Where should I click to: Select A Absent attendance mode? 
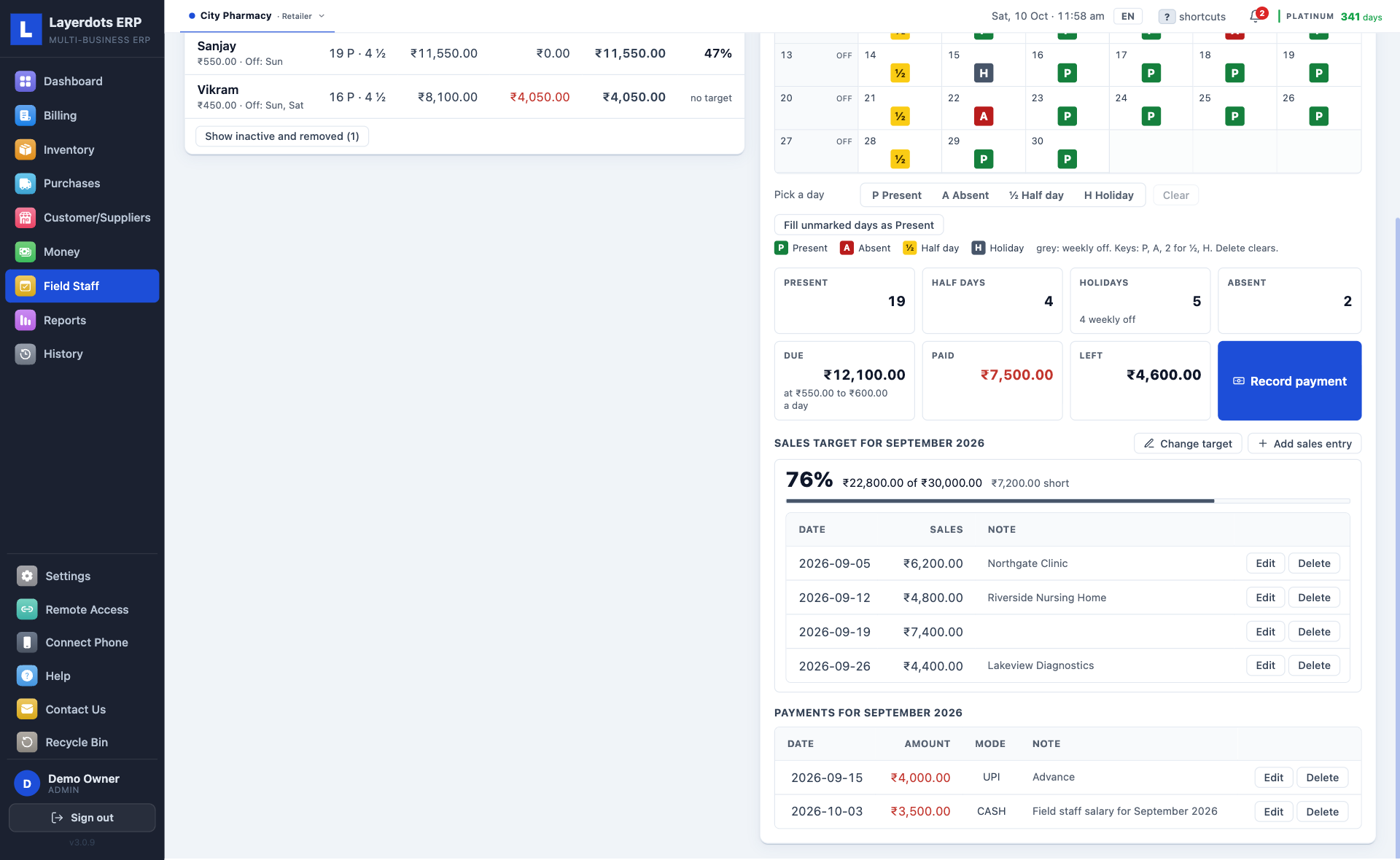click(x=965, y=195)
